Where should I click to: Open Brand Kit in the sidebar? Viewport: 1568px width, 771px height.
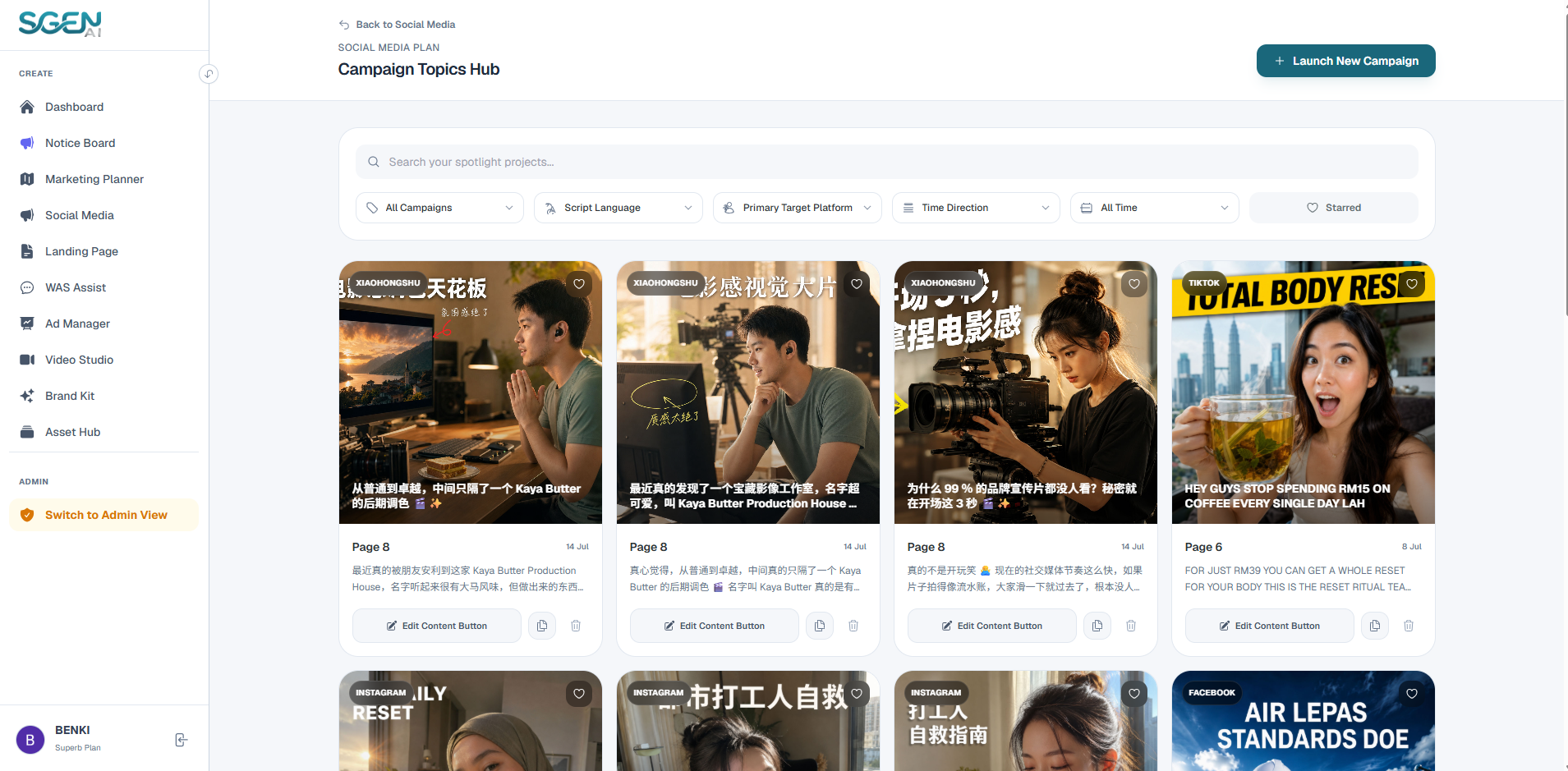[70, 396]
